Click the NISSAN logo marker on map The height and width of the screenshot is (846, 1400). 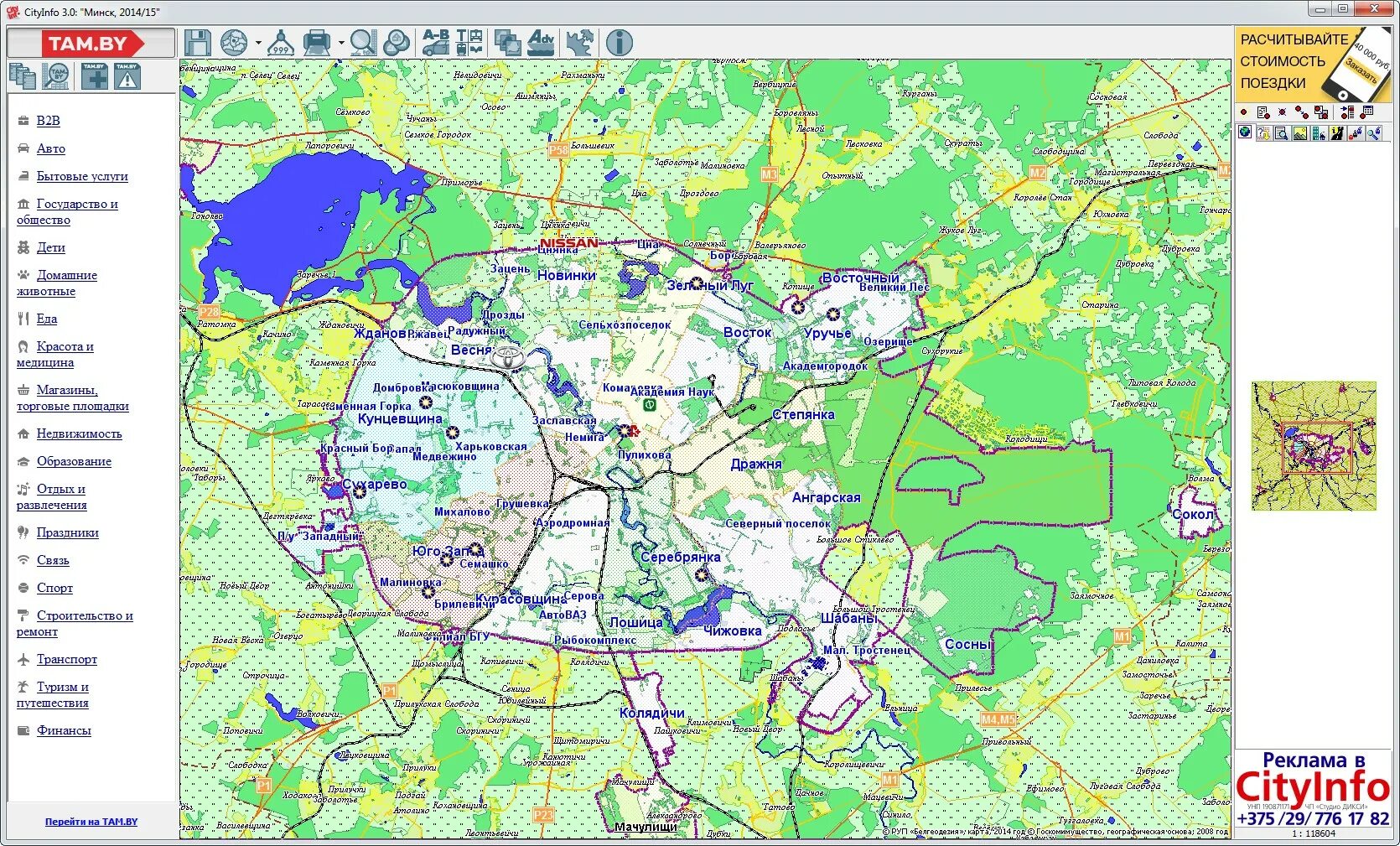[569, 243]
